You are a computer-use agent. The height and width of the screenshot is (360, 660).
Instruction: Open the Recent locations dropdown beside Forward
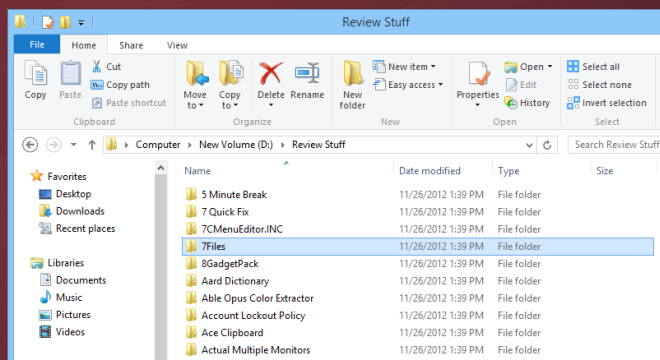click(73, 145)
